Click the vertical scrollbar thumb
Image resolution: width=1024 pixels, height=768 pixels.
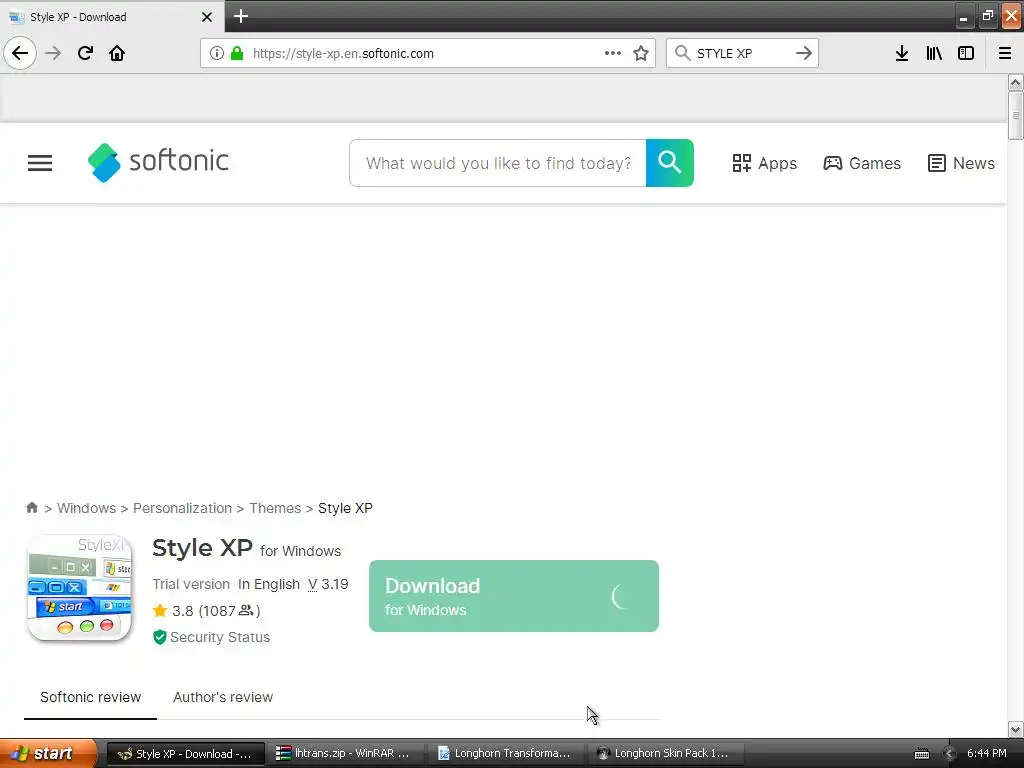tap(1015, 115)
